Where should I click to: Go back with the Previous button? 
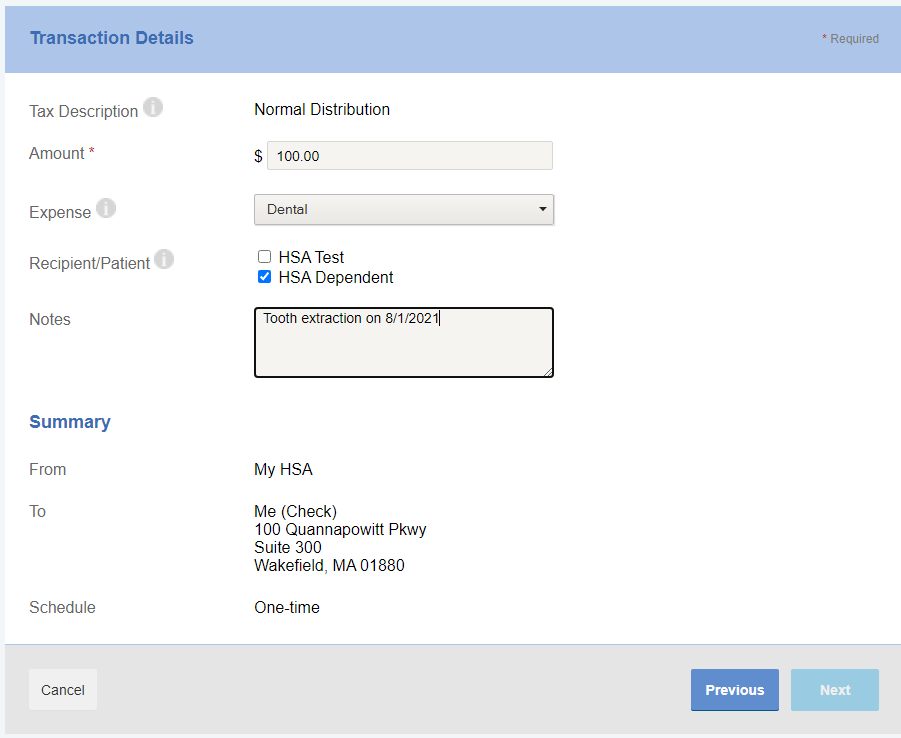click(734, 690)
